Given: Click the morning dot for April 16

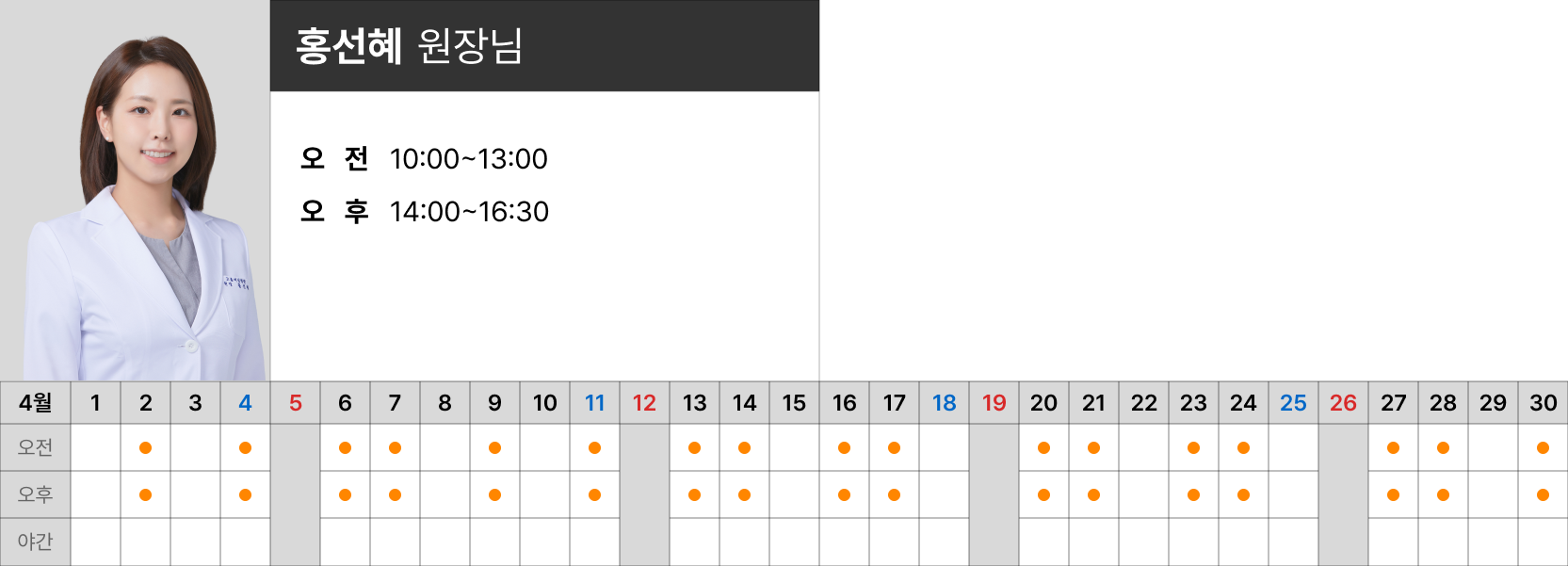Looking at the screenshot, I should click(844, 448).
